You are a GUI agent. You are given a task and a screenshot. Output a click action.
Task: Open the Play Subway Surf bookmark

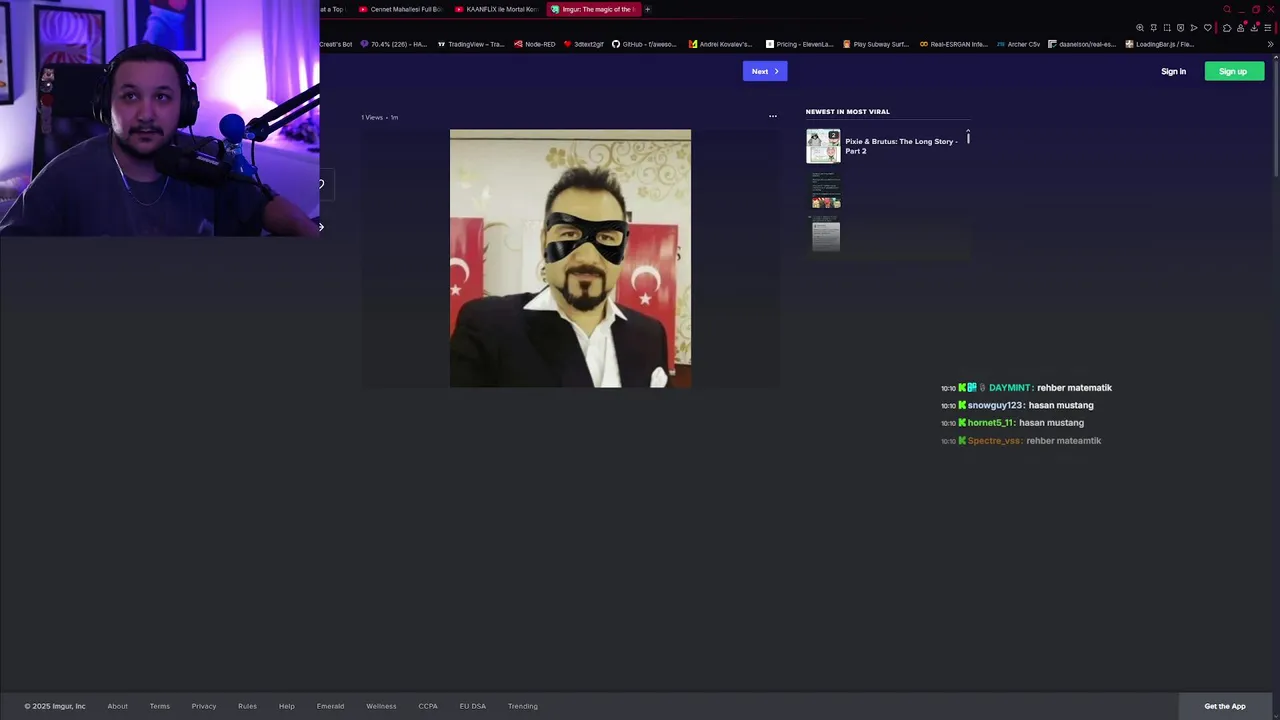click(x=877, y=44)
